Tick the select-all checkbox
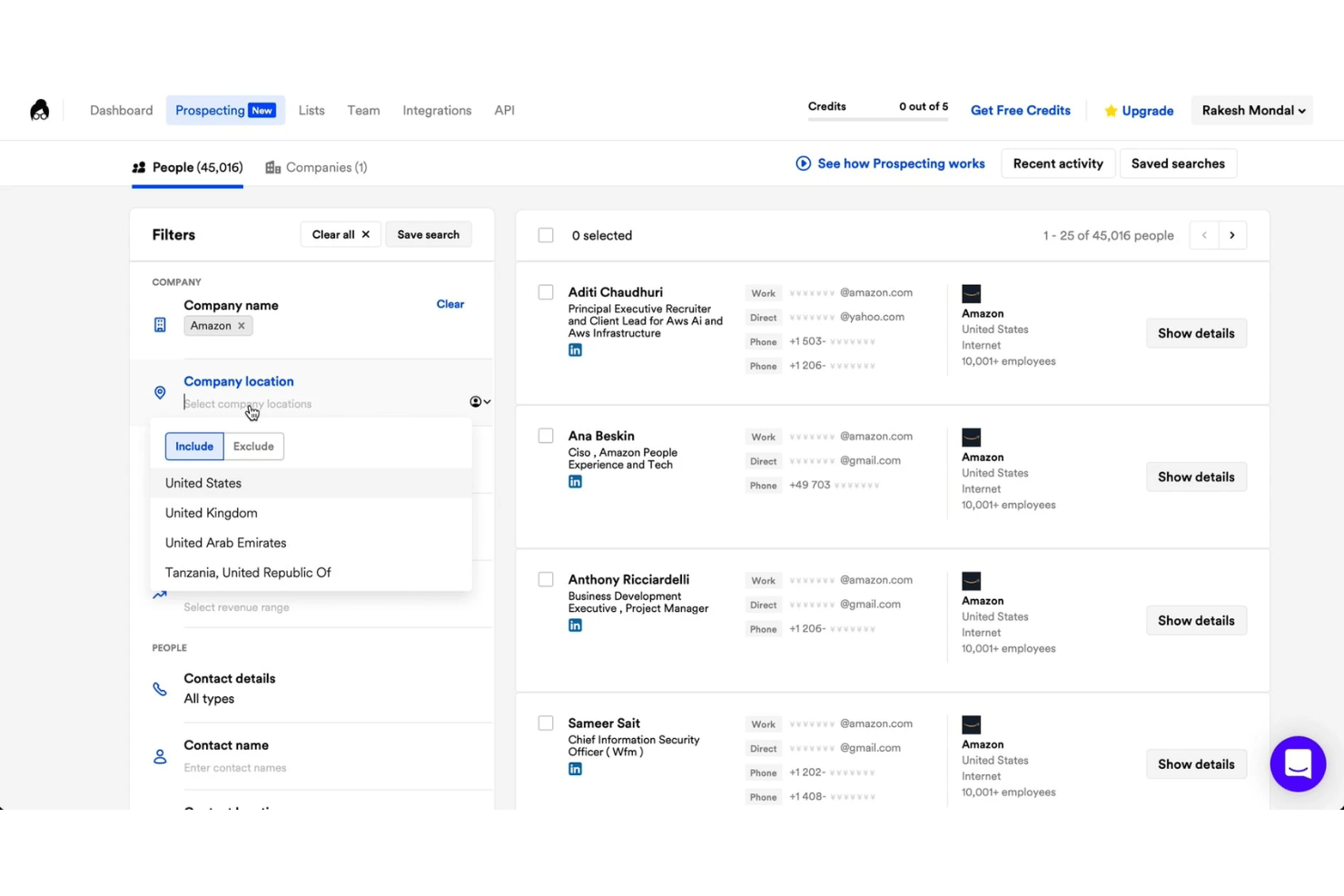The width and height of the screenshot is (1344, 896). tap(546, 235)
